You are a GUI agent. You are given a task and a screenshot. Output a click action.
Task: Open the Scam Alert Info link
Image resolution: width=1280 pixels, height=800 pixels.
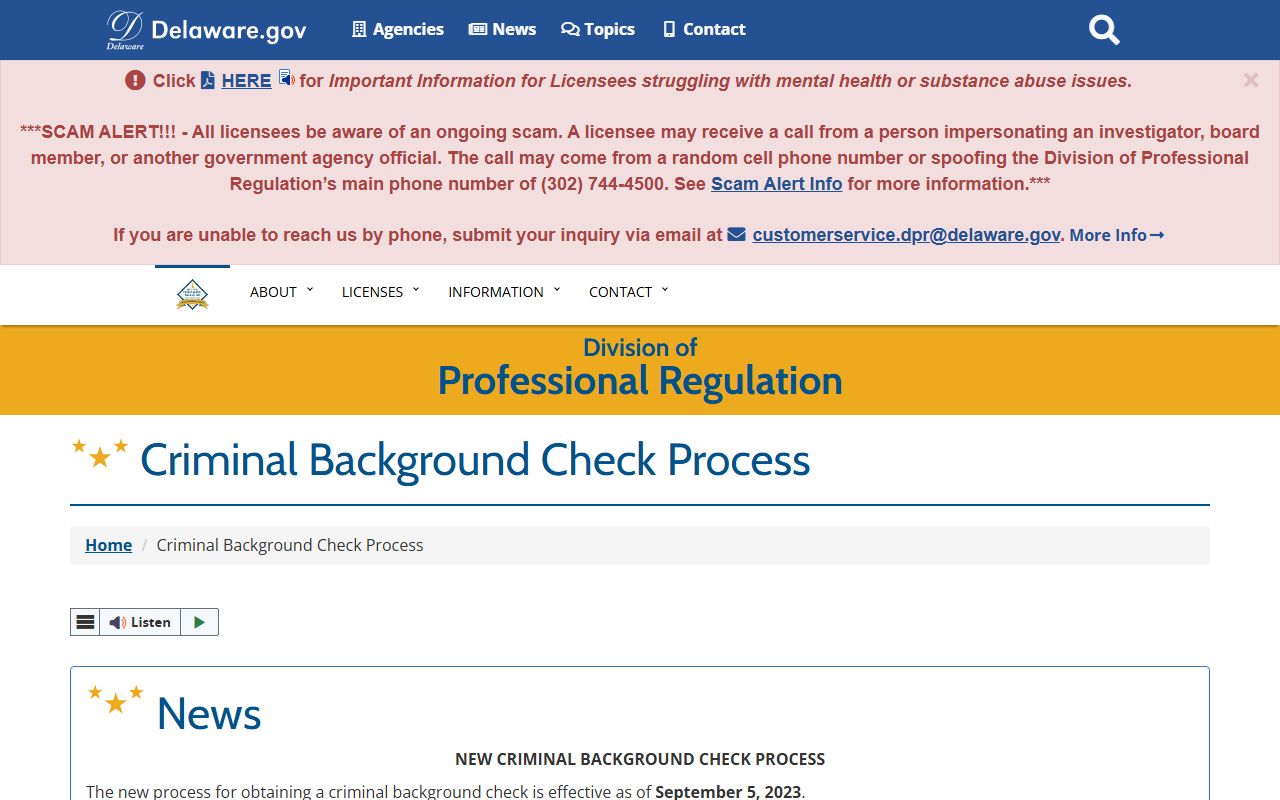777,184
